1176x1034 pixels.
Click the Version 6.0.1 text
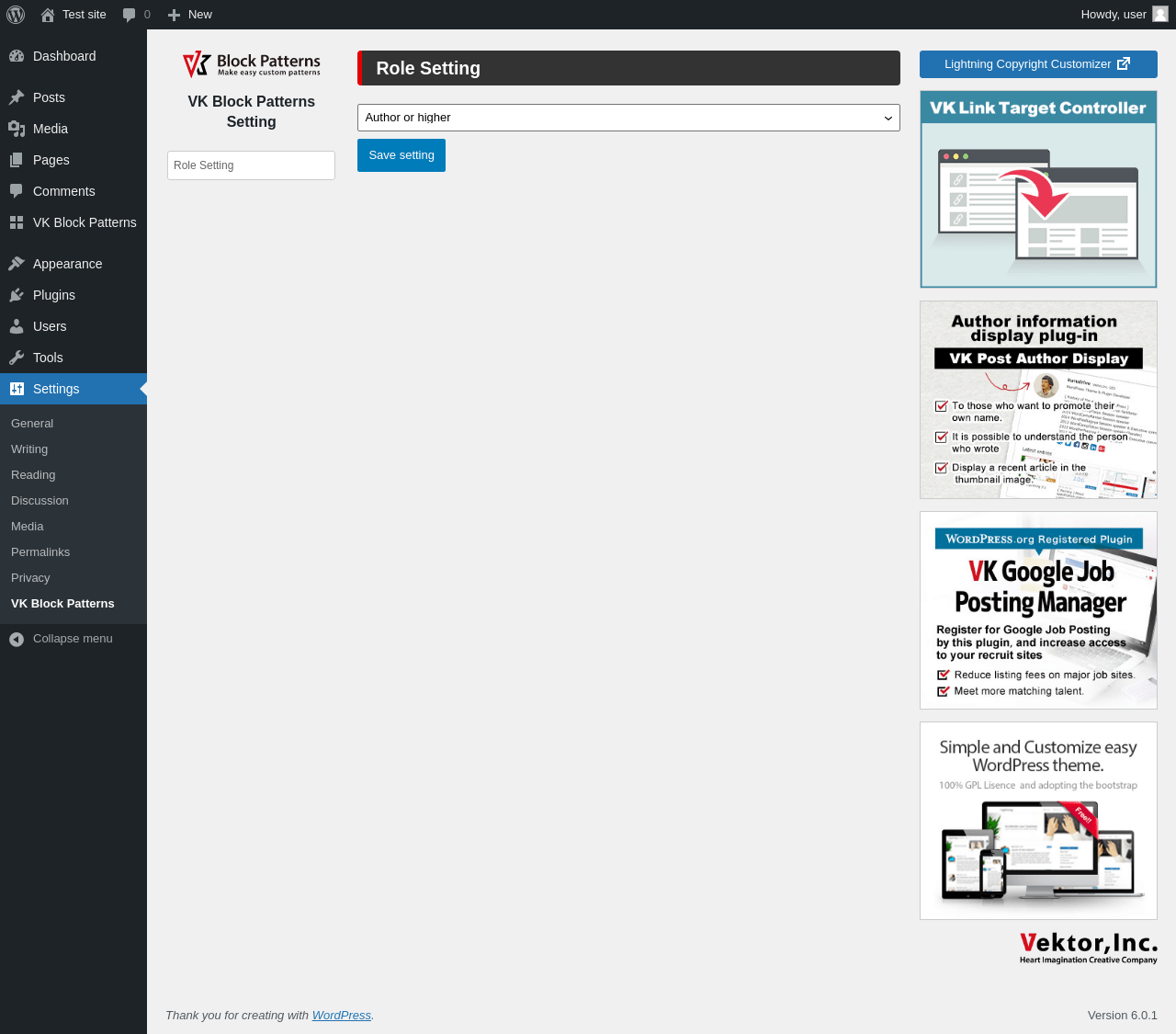pos(1123,1016)
